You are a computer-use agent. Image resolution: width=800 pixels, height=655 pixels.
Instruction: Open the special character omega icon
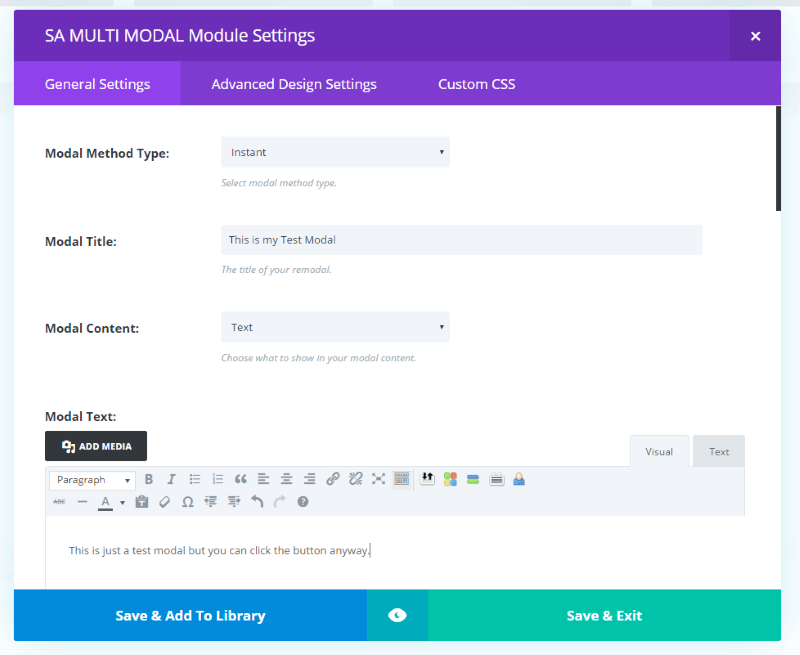tap(188, 502)
